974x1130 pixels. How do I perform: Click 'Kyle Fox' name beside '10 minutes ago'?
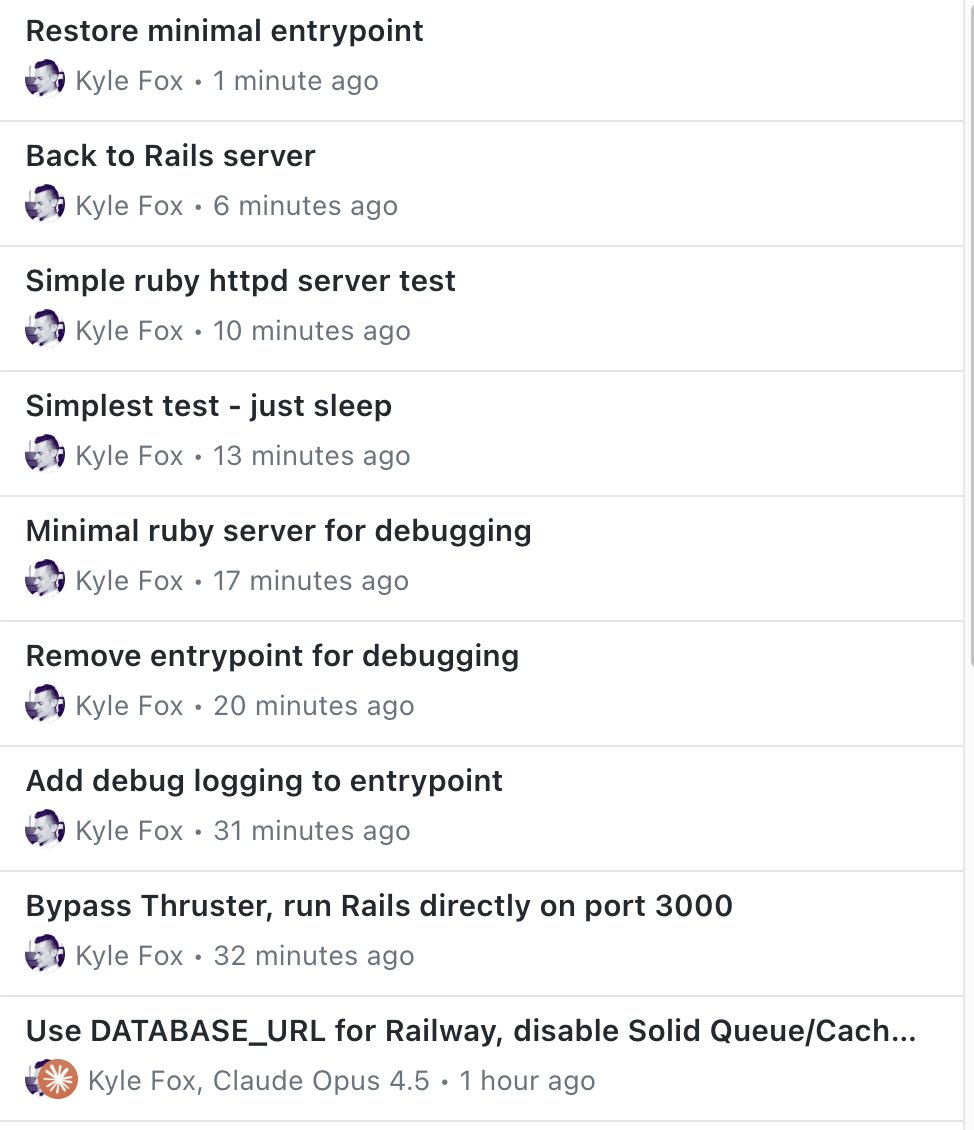coord(130,331)
